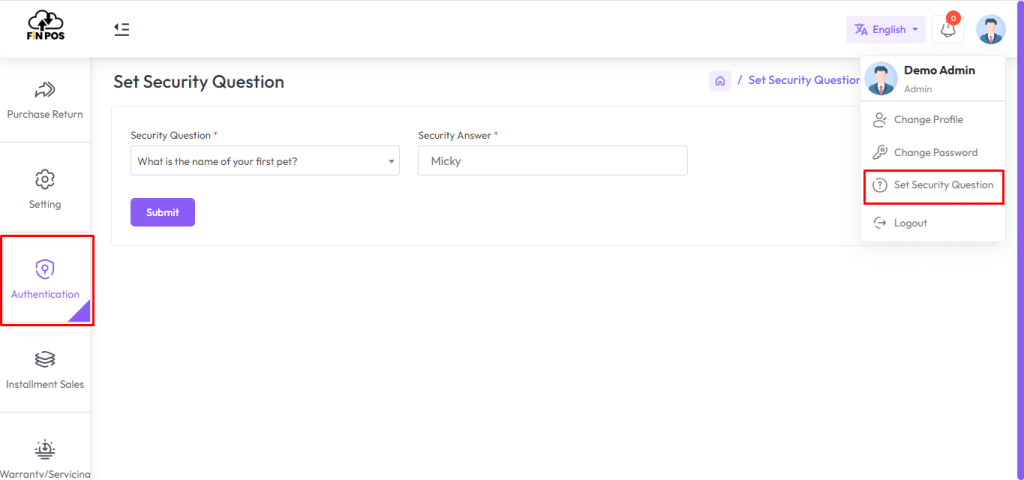Click the user avatar in the top bar
1024x480 pixels.
[x=990, y=29]
